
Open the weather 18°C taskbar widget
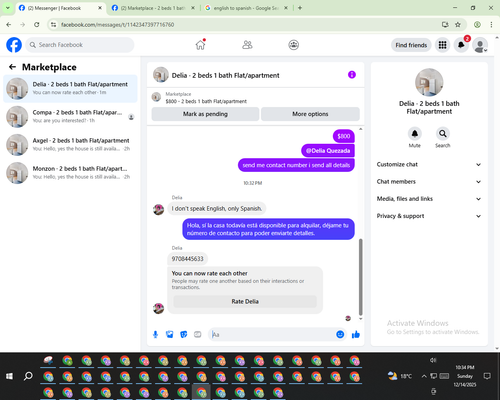[x=400, y=376]
